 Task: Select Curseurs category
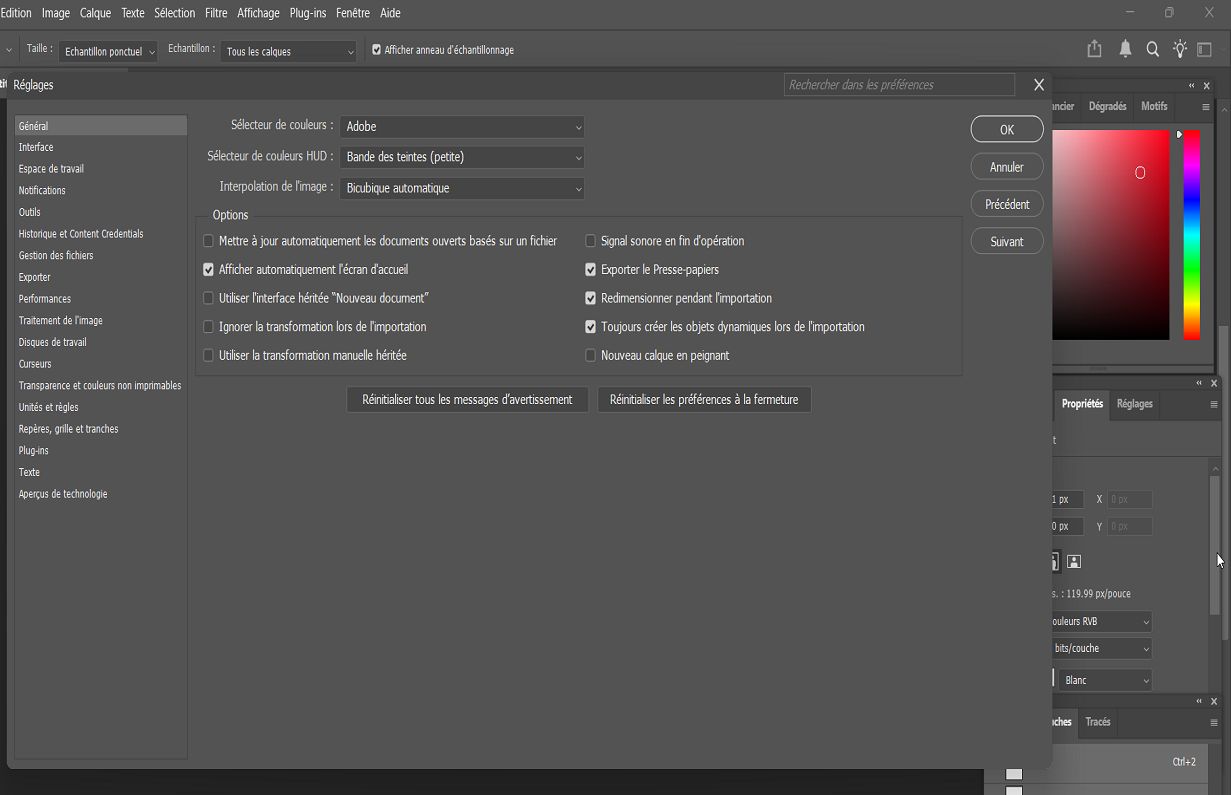(x=35, y=364)
